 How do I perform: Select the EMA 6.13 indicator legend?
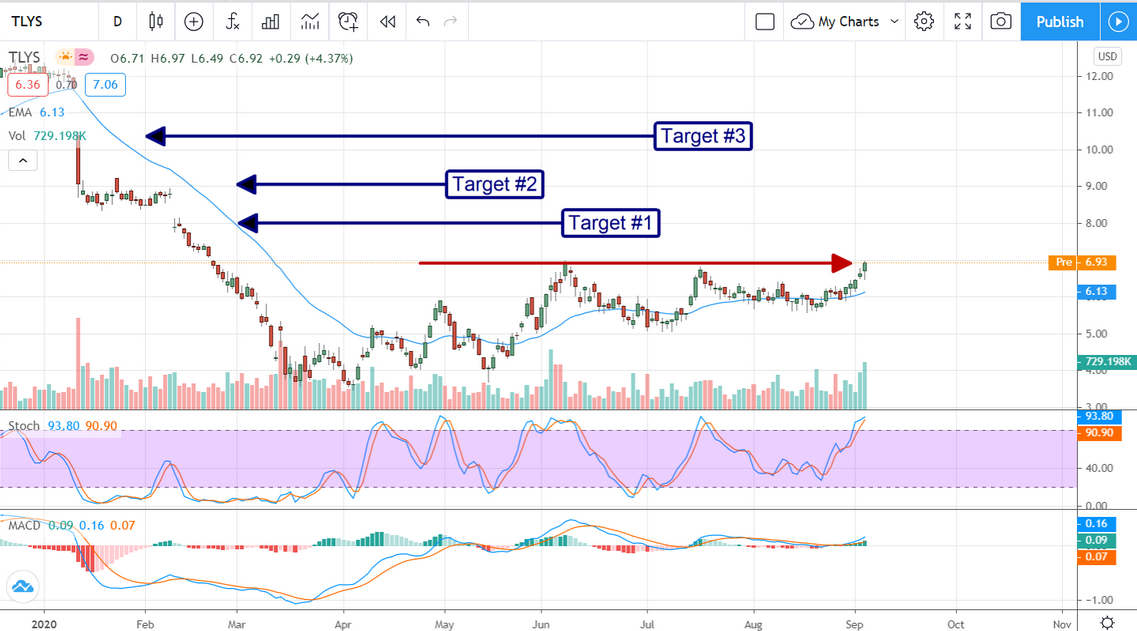point(36,112)
